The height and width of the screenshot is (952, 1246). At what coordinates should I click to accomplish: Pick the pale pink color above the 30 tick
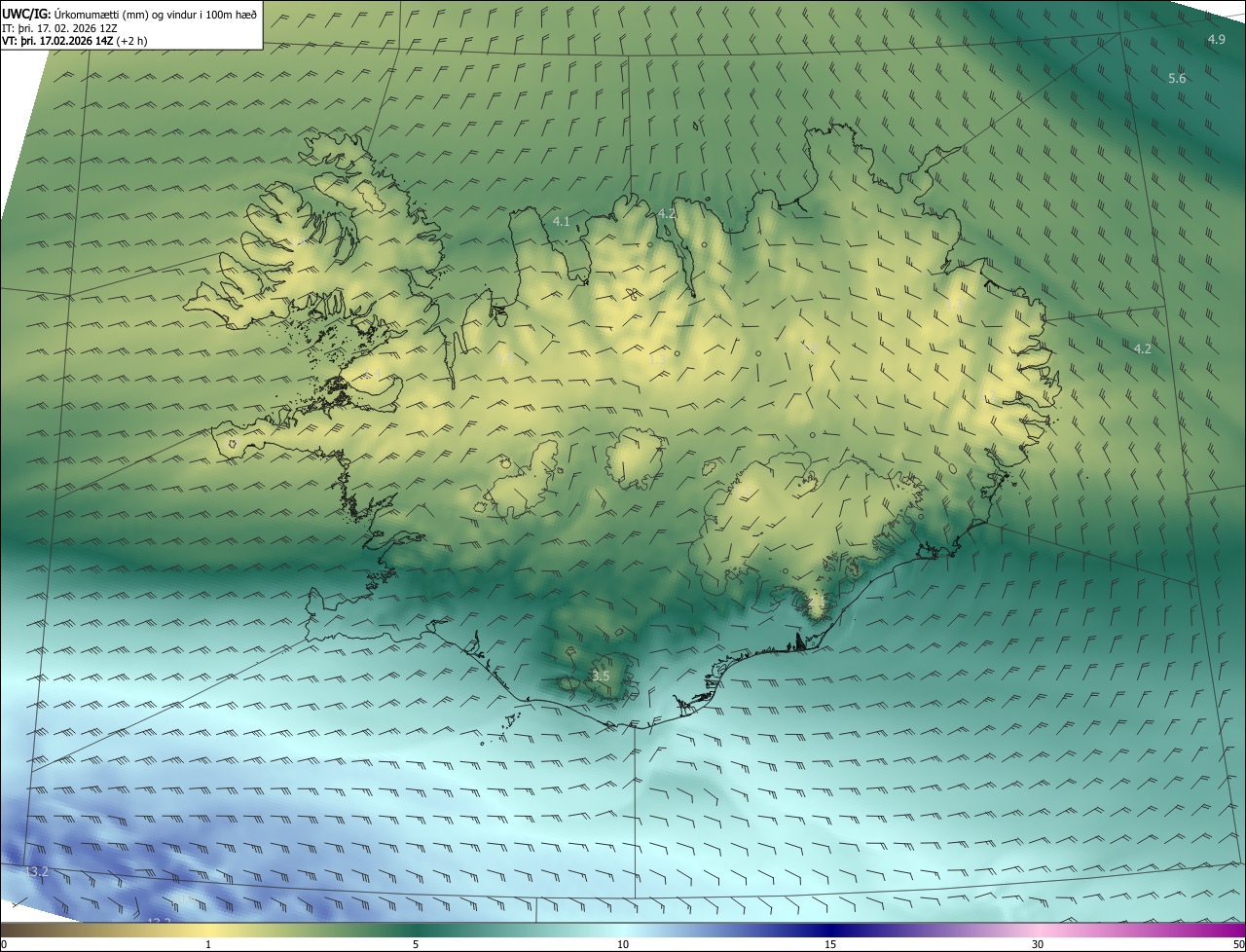(1038, 930)
